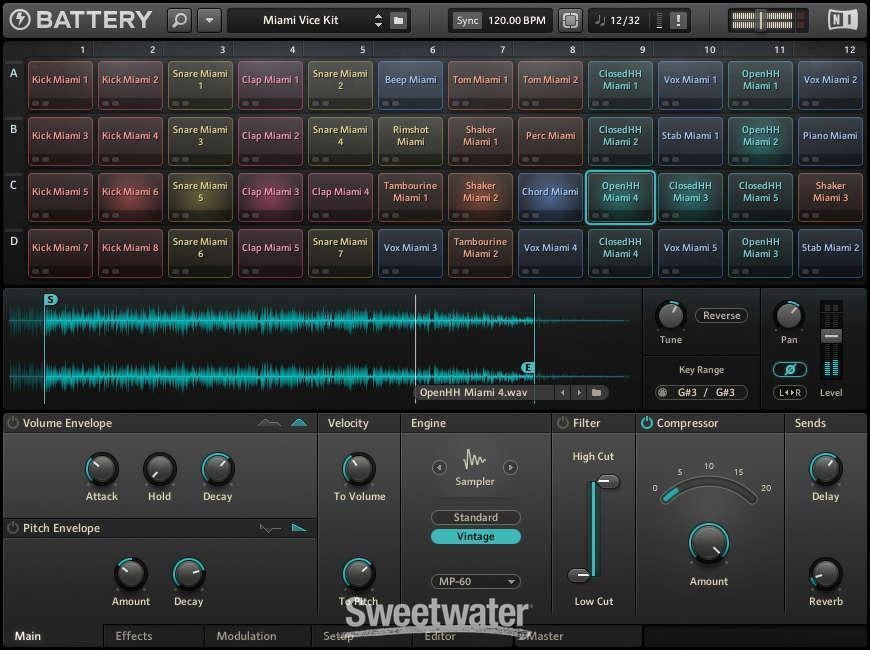The width and height of the screenshot is (870, 650).
Task: Load previous sample with left arrow
Action: 563,392
